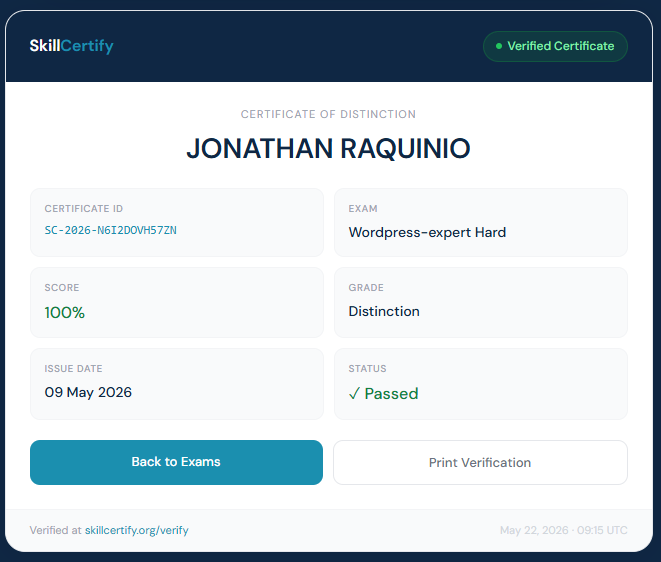Click certificate ID SC-2026-N6I2DOVH57ZN

click(110, 230)
